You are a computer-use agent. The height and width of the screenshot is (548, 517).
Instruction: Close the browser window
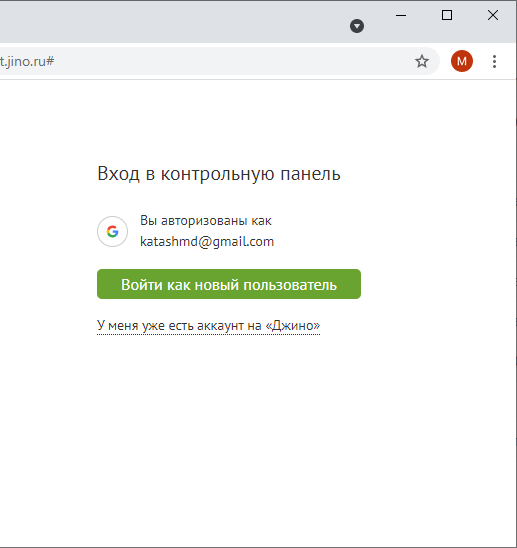(x=493, y=15)
